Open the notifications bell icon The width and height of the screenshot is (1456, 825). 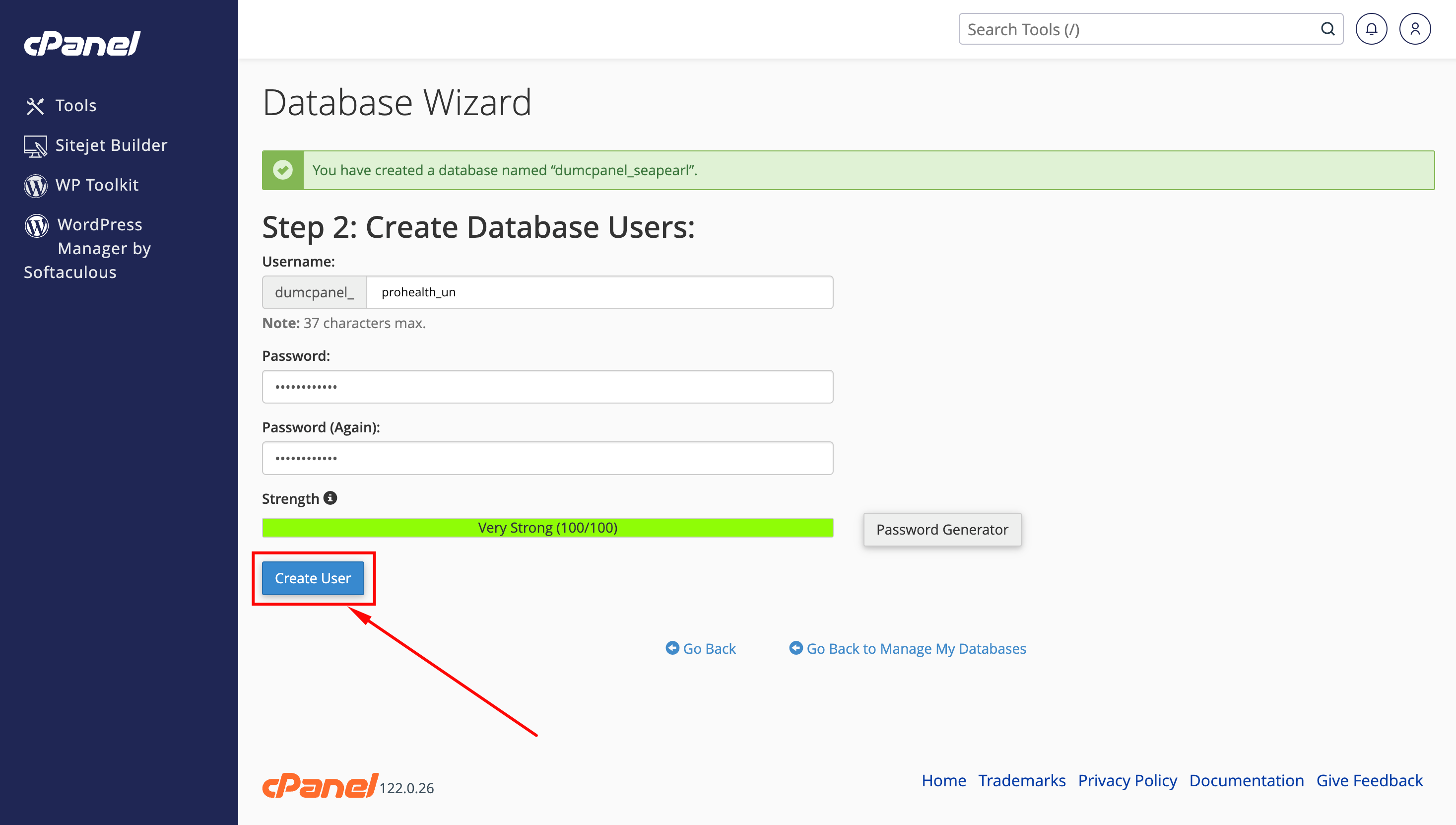click(x=1371, y=29)
